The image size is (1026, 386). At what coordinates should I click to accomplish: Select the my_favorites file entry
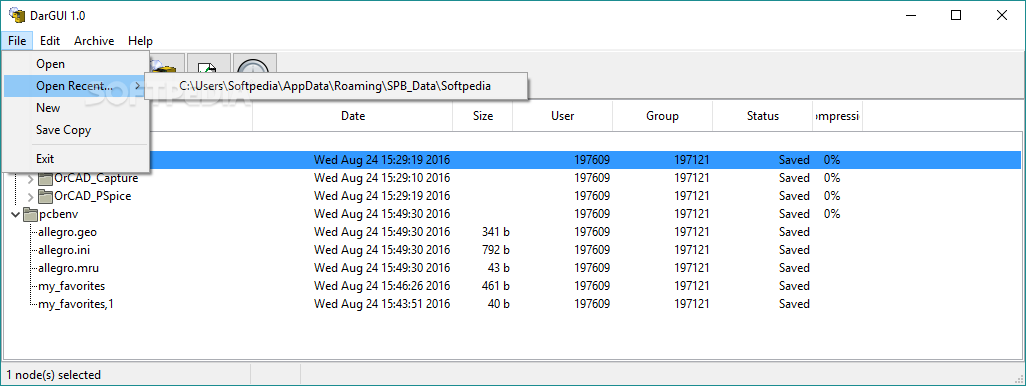point(71,286)
